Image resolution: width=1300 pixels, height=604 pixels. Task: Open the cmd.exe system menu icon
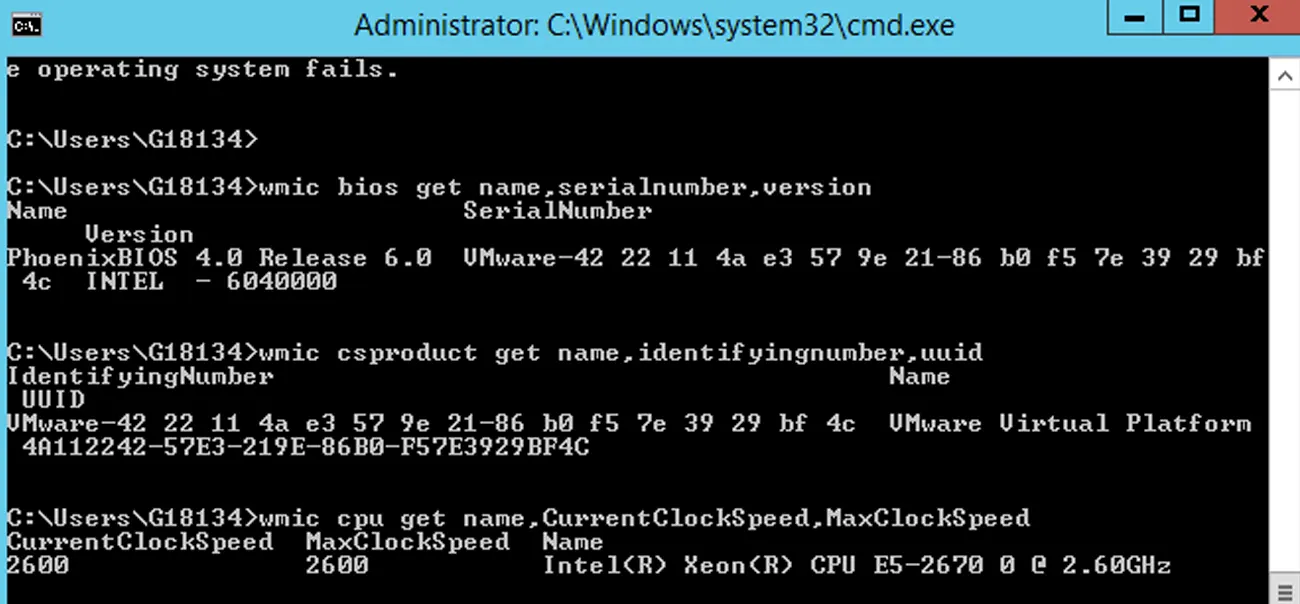pyautogui.click(x=26, y=25)
